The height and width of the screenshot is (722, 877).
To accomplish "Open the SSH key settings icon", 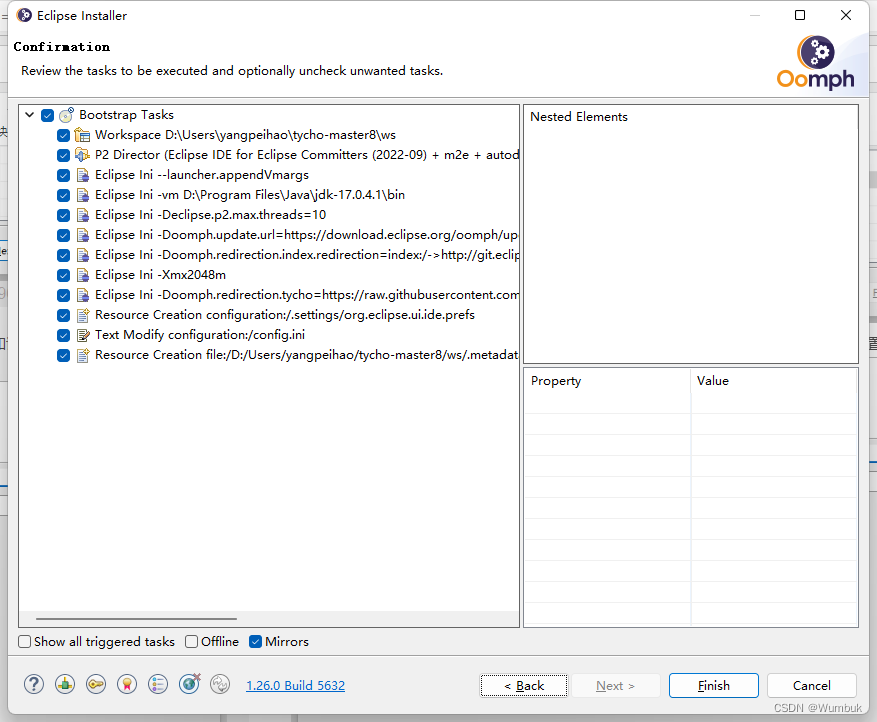I will (x=96, y=684).
